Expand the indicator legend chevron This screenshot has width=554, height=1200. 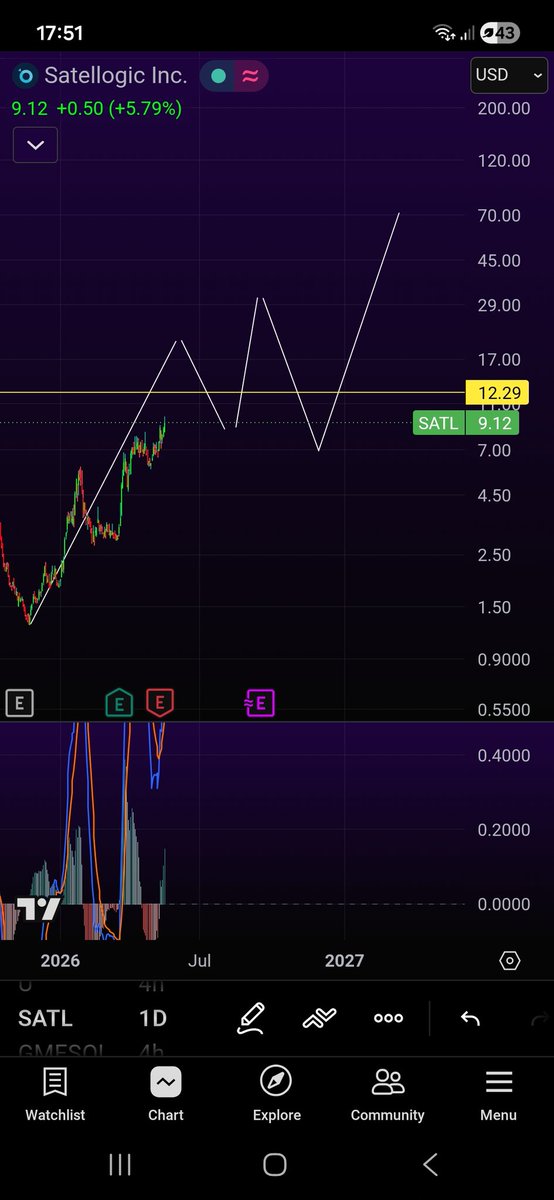(35, 145)
